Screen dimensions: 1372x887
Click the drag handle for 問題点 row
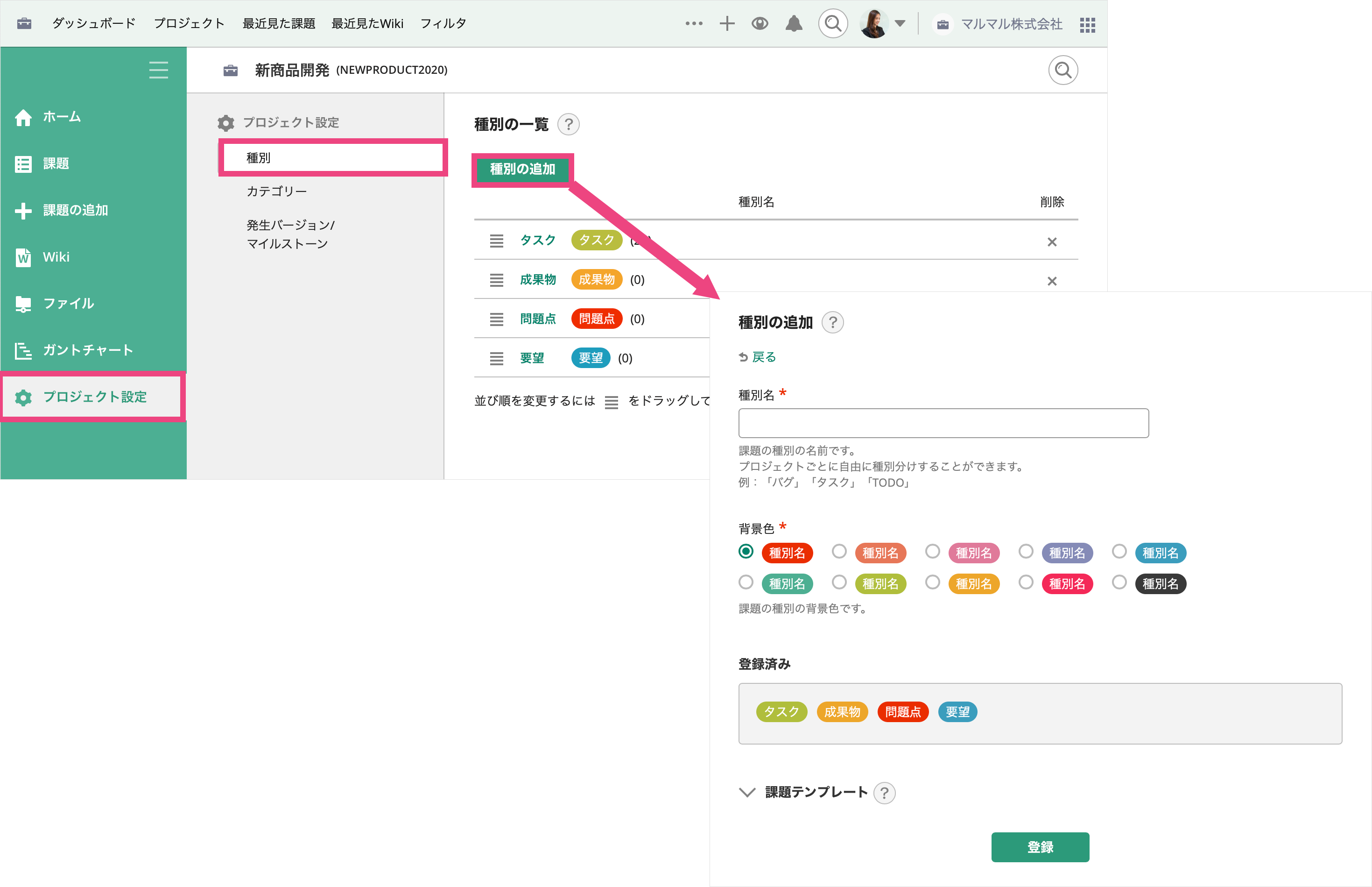click(x=496, y=319)
